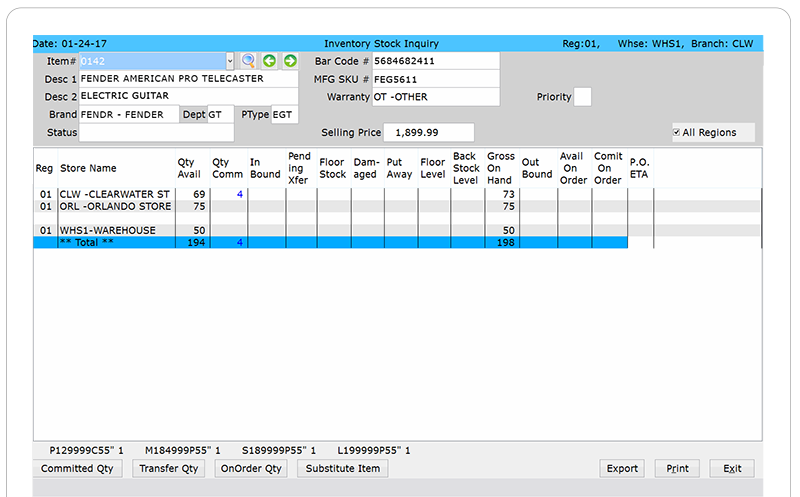Click Qty Avail 50 in Warehouse row

pos(199,230)
